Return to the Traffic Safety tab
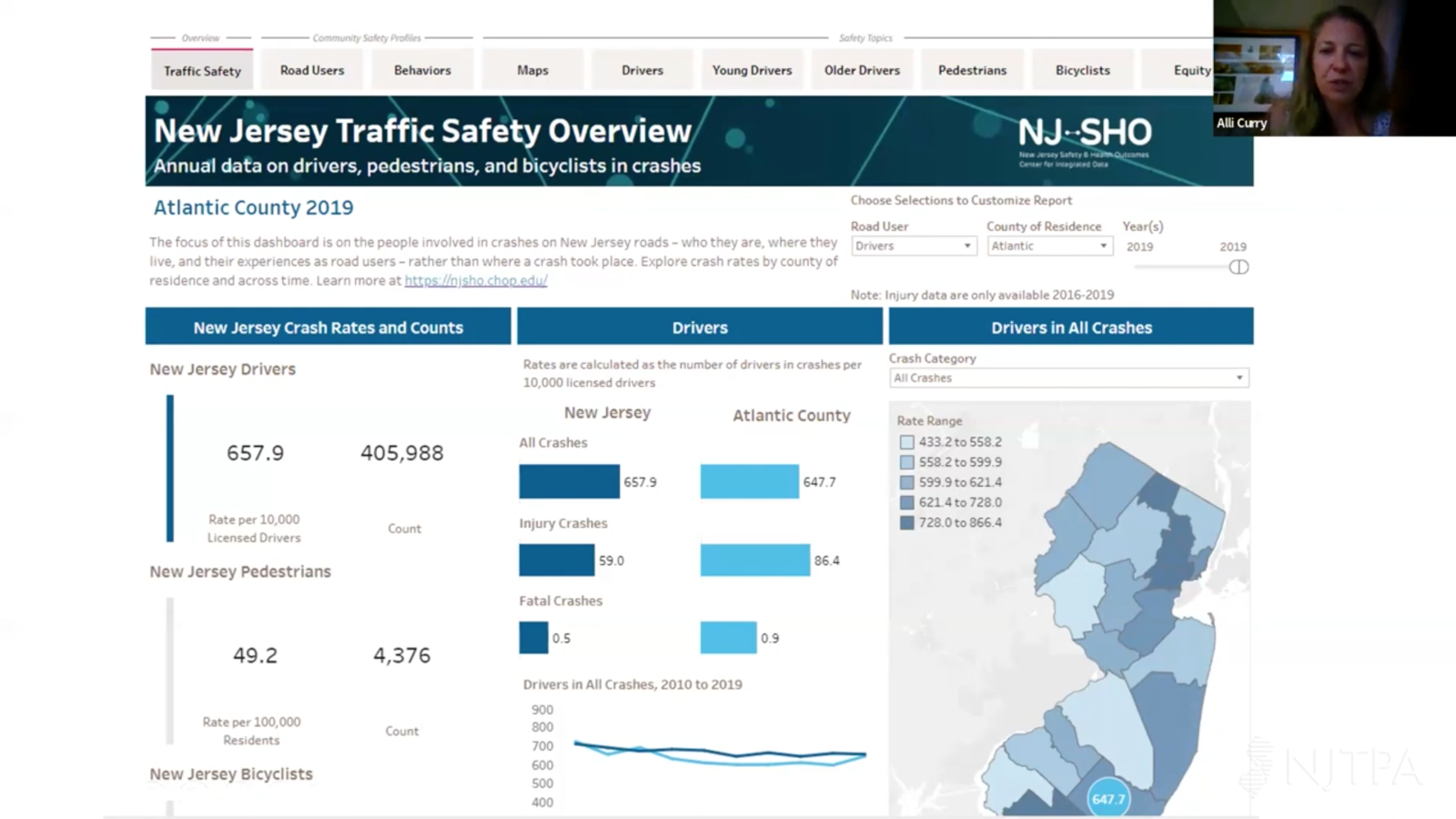1456x819 pixels. pos(201,69)
